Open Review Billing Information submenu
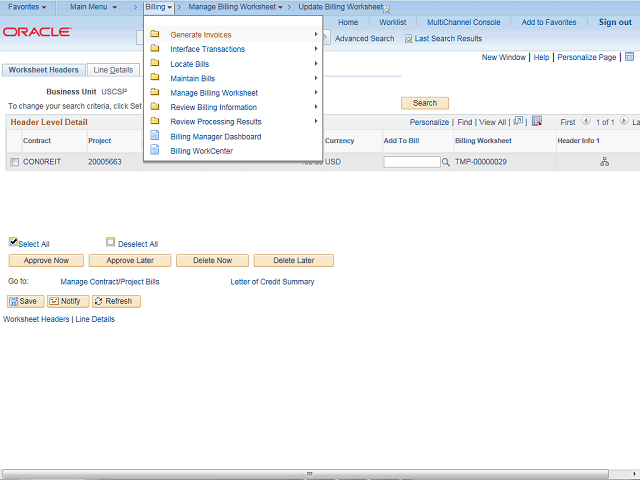The height and width of the screenshot is (480, 640). pyautogui.click(x=213, y=107)
